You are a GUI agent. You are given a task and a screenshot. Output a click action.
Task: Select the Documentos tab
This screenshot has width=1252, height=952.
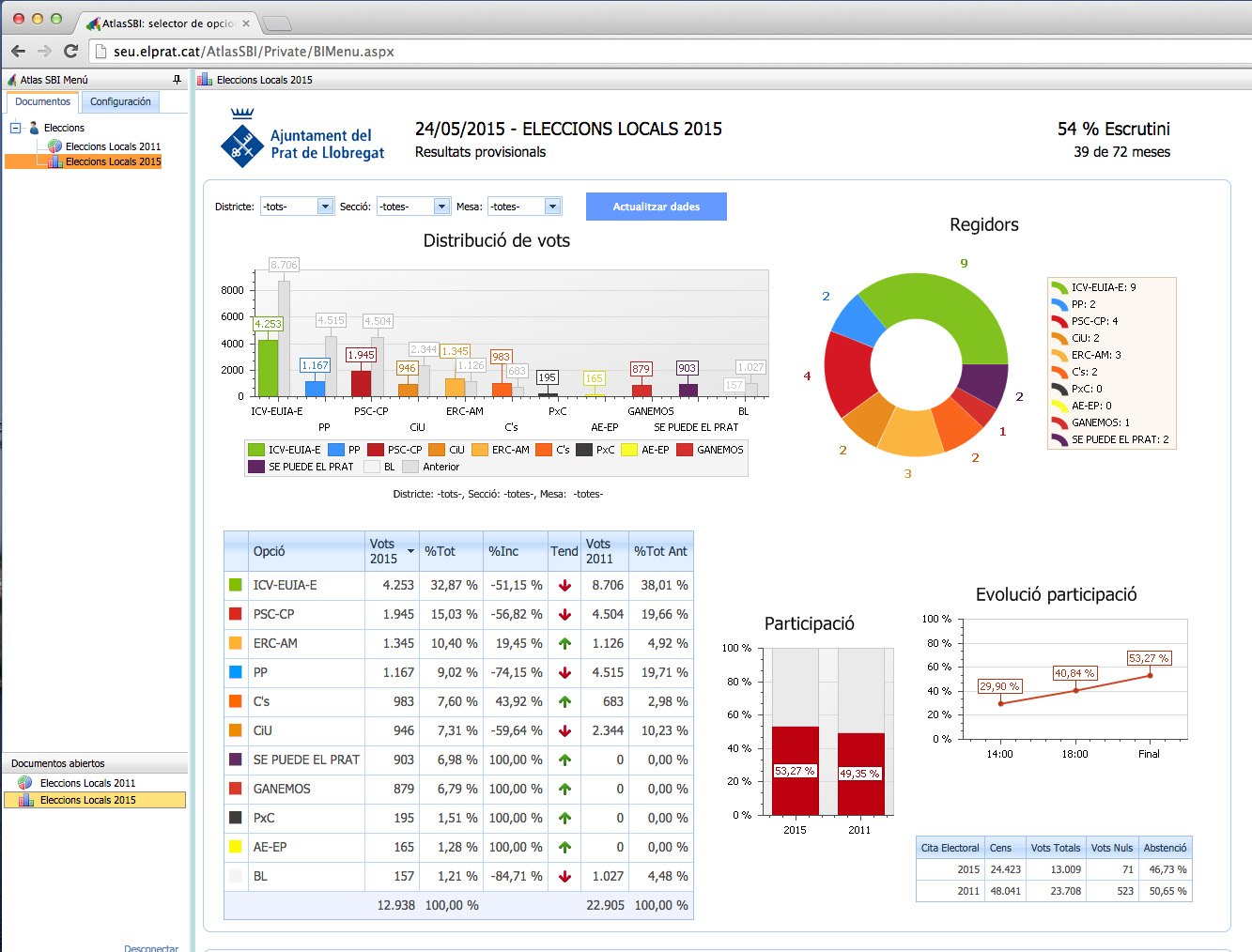point(43,101)
